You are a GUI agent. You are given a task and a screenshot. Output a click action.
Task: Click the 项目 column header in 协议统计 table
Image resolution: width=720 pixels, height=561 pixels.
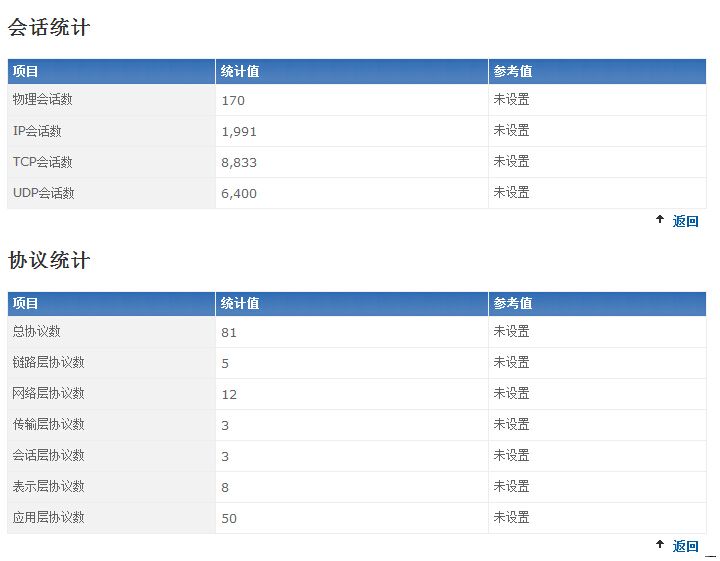(26, 303)
